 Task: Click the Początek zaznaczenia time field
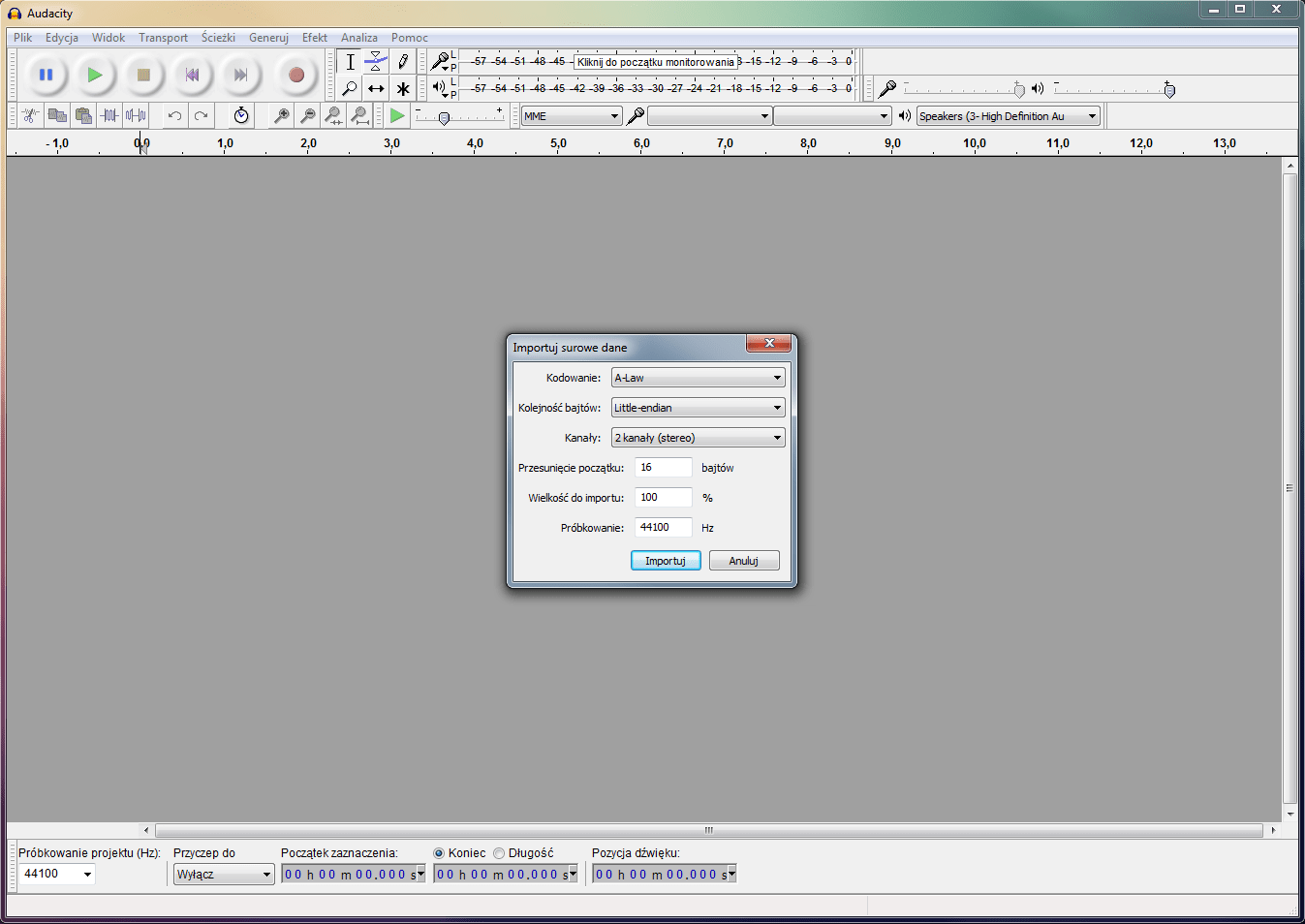point(354,875)
